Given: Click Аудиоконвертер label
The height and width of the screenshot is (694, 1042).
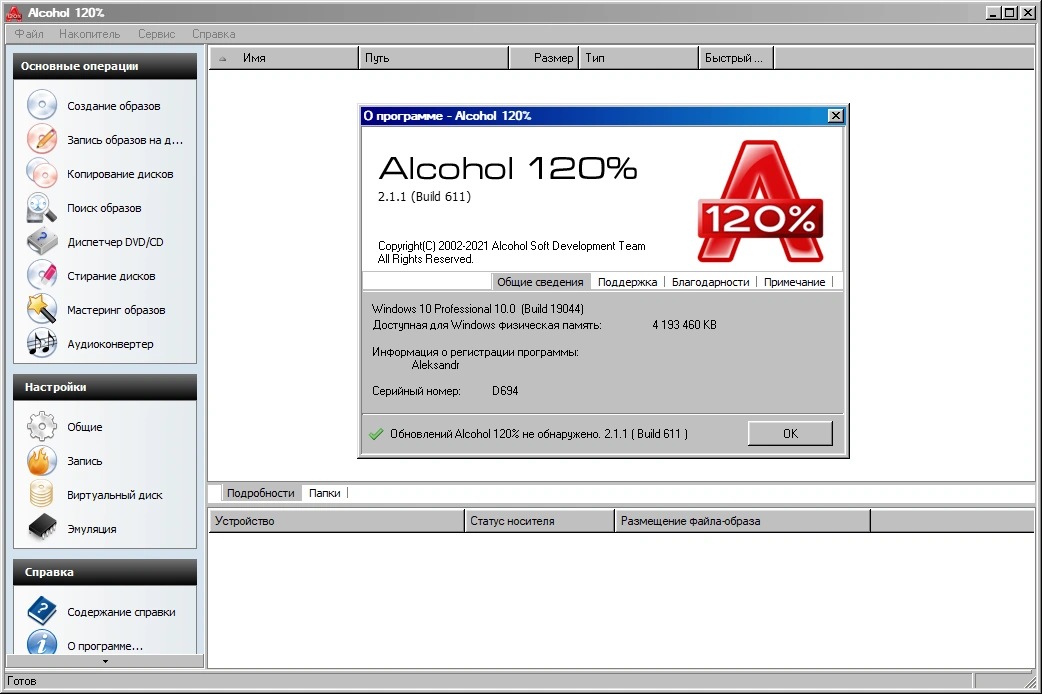Looking at the screenshot, I should [110, 344].
